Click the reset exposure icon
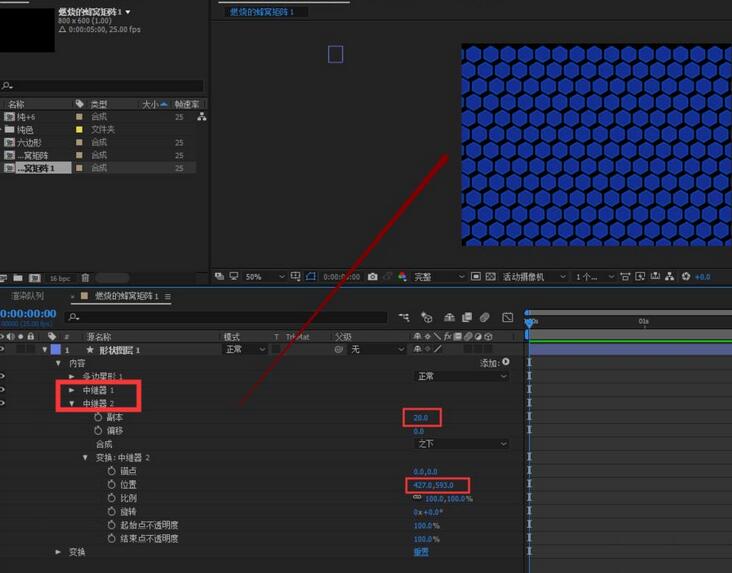The image size is (732, 573). [685, 276]
